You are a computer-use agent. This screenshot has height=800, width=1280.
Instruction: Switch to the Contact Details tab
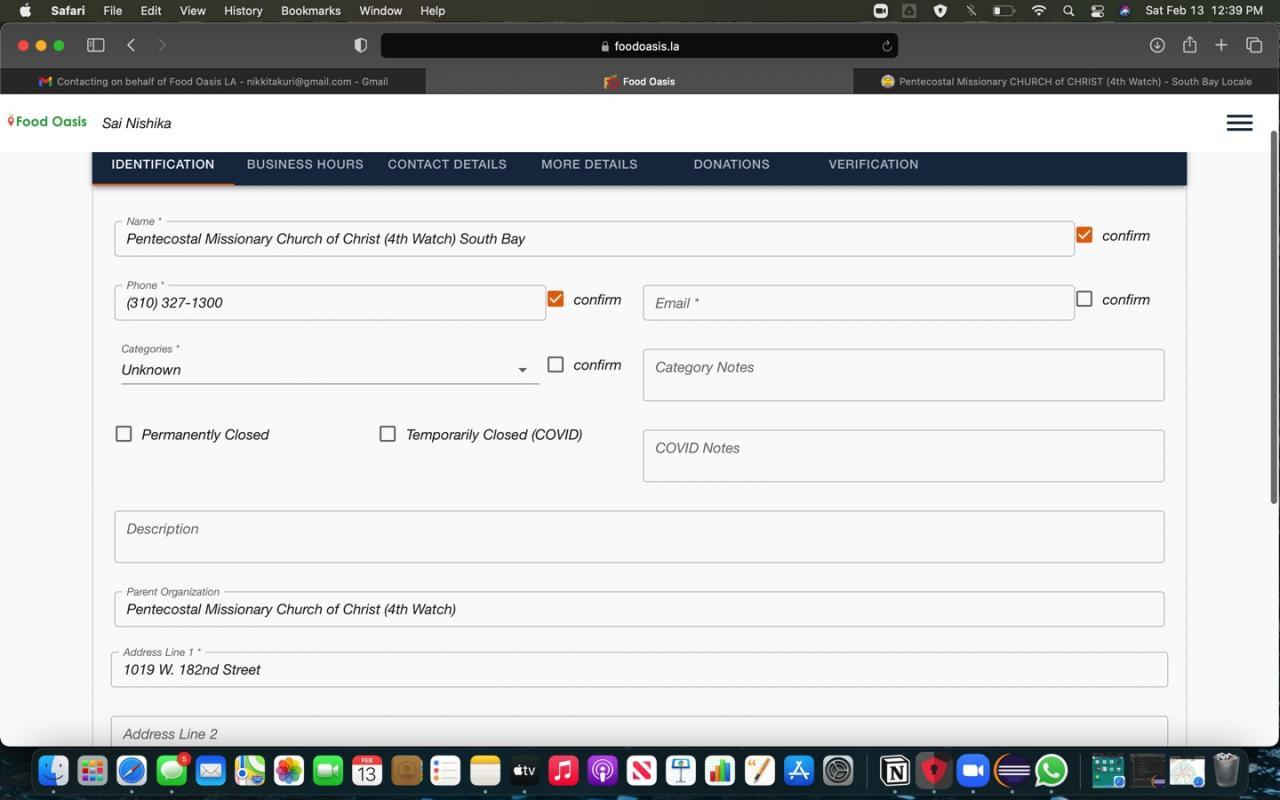[x=447, y=164]
